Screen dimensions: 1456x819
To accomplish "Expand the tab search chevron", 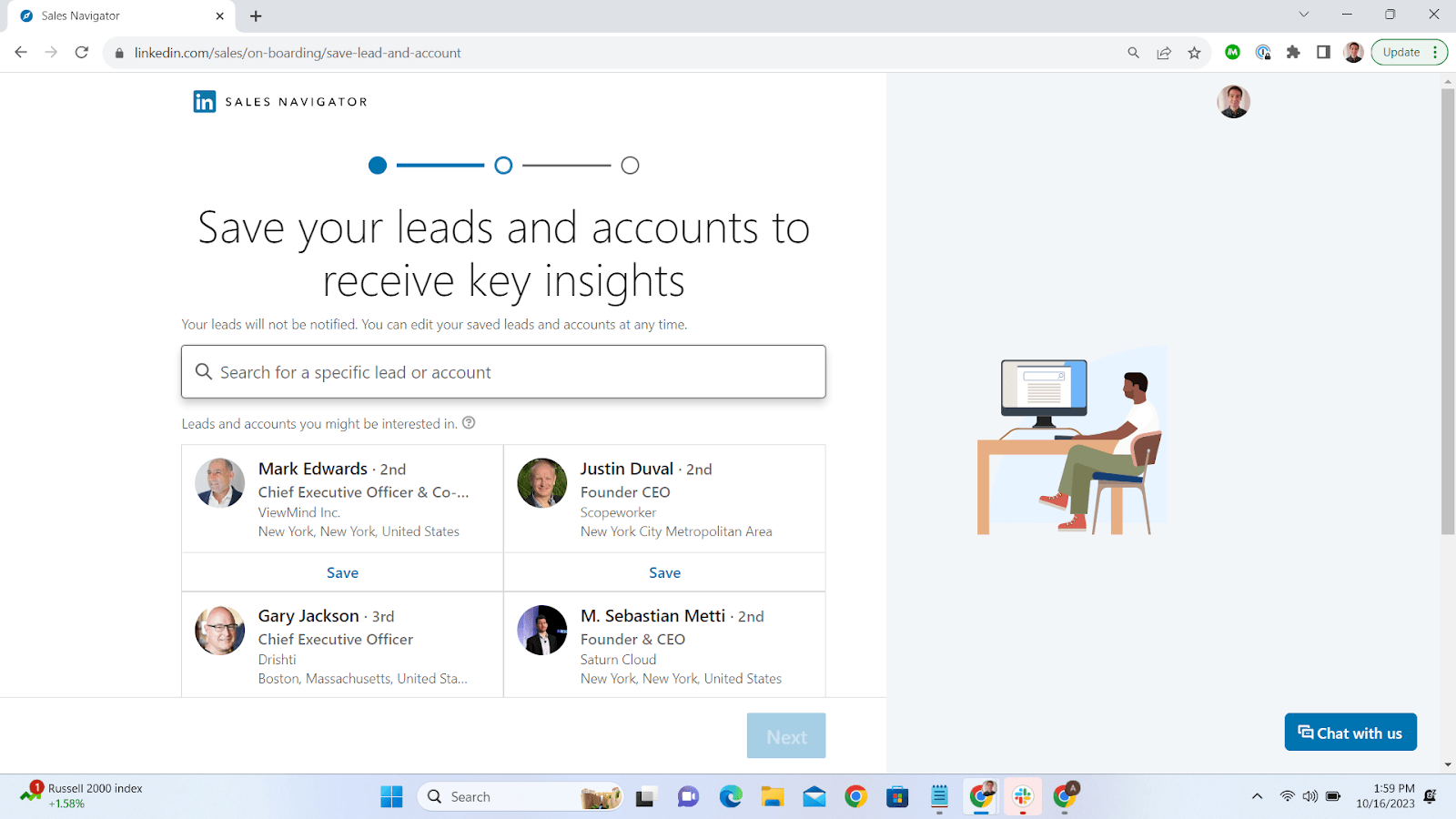I will (x=1304, y=15).
